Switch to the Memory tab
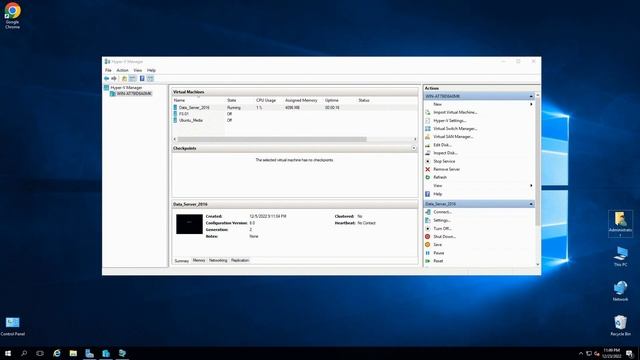This screenshot has height=360, width=640. tap(199, 260)
